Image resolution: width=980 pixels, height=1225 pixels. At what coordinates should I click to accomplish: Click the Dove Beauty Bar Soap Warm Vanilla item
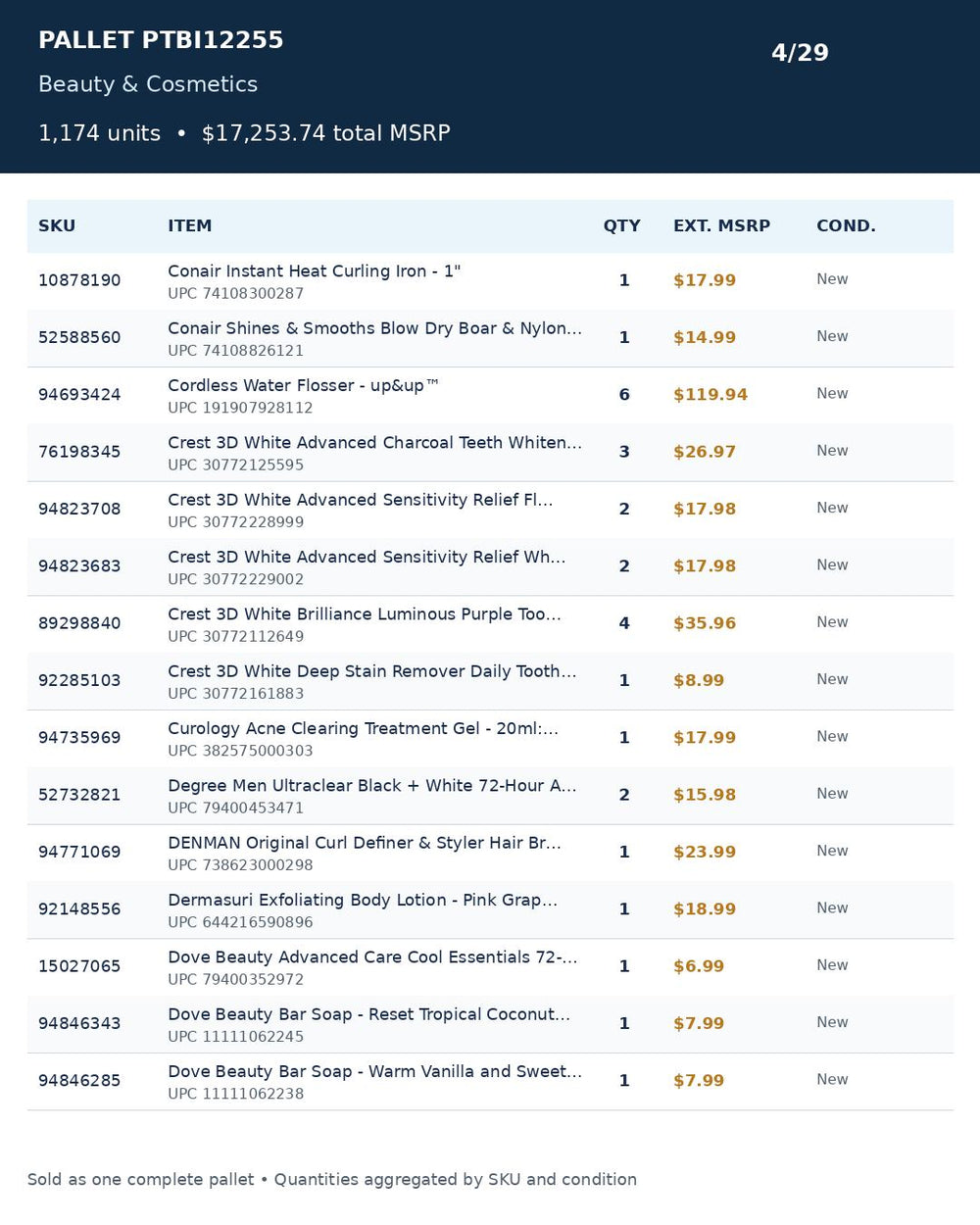point(374,1071)
